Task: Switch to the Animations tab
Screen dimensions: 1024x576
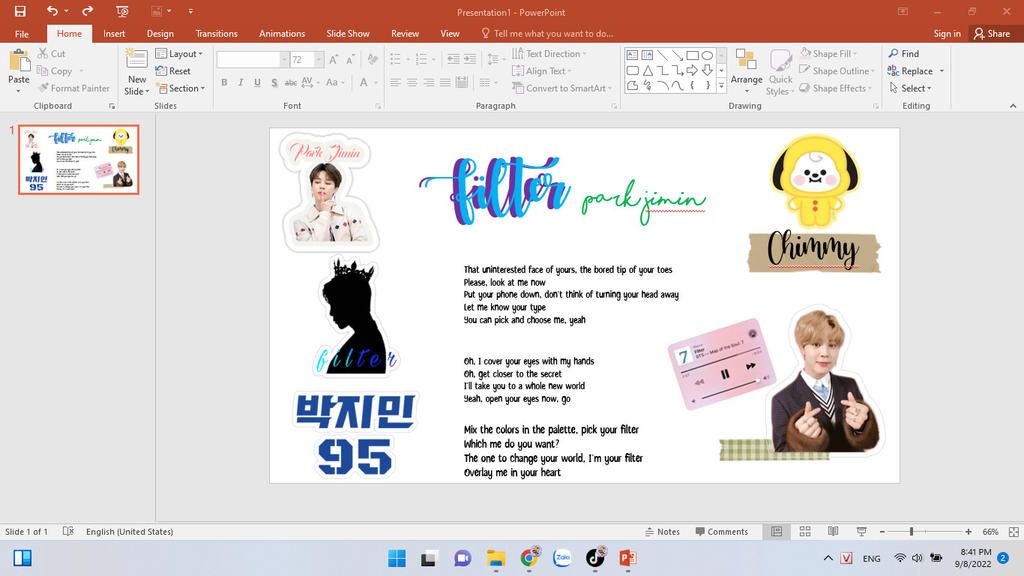Action: coord(281,33)
